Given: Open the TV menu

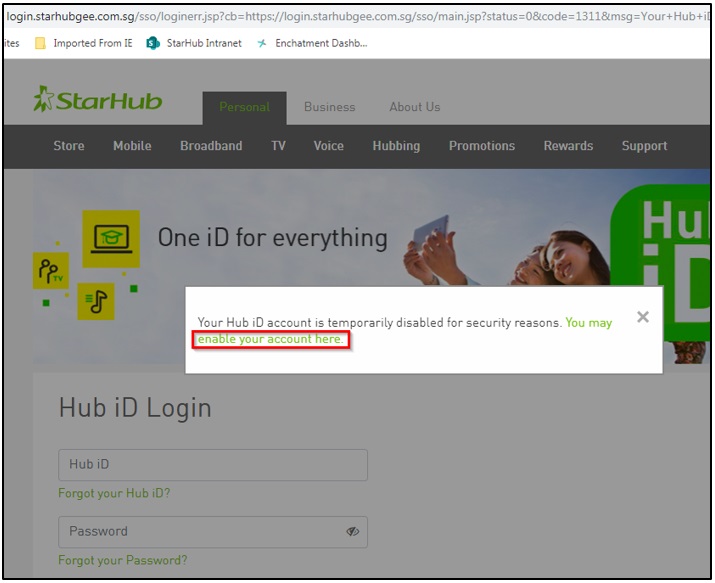Looking at the screenshot, I should click(x=278, y=146).
